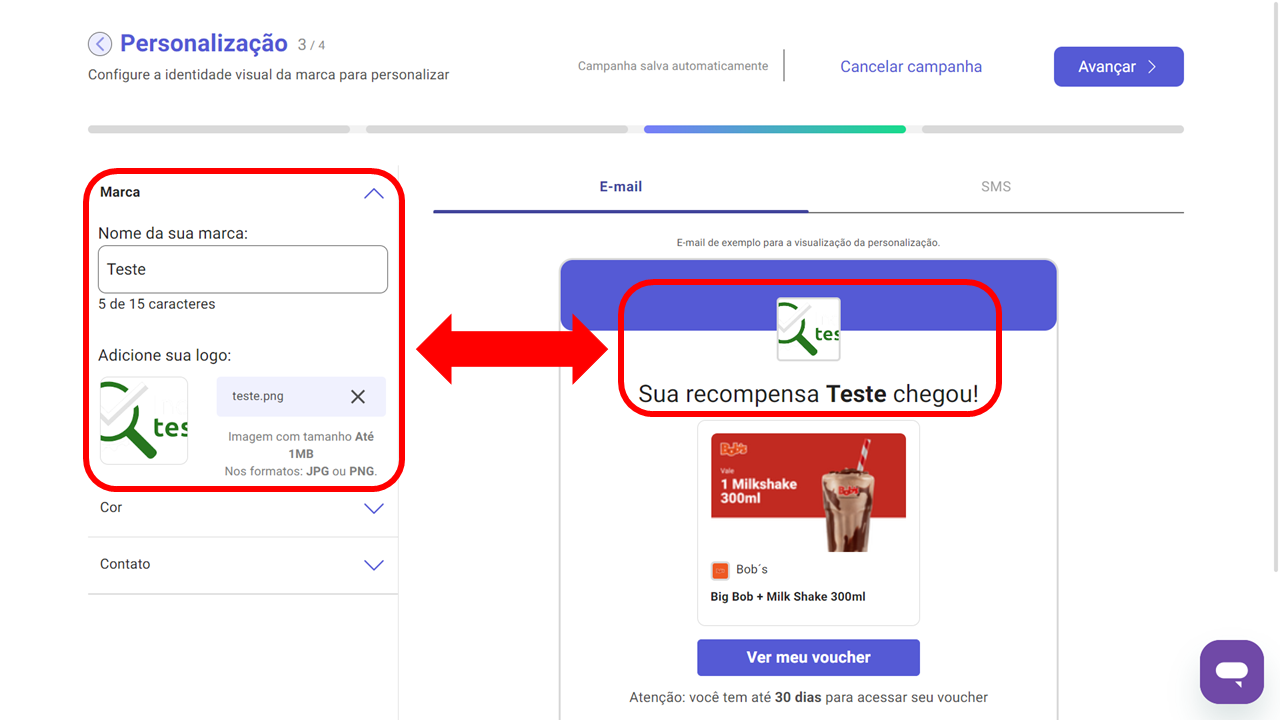Click the logo in the email preview header
This screenshot has width=1280, height=720.
coord(808,329)
